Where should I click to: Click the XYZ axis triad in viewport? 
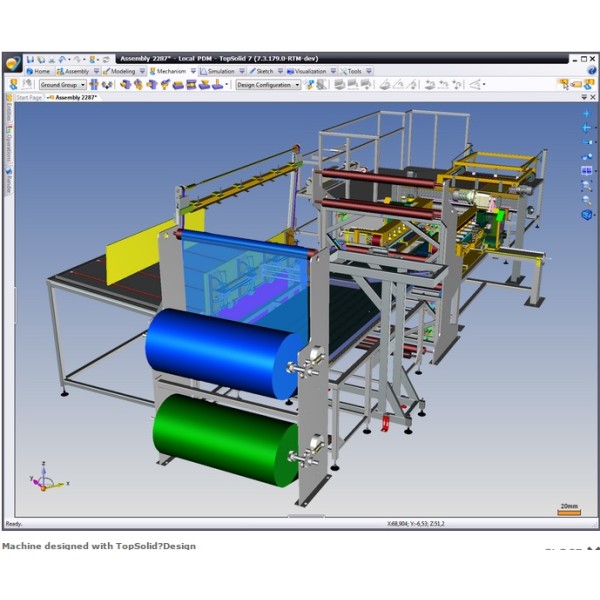[48, 477]
